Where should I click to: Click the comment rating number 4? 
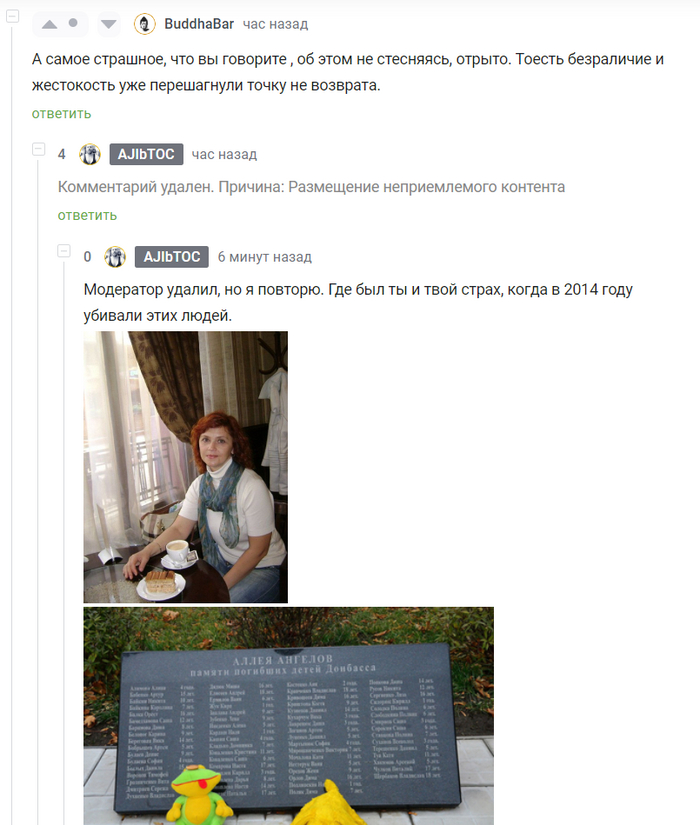(62, 154)
